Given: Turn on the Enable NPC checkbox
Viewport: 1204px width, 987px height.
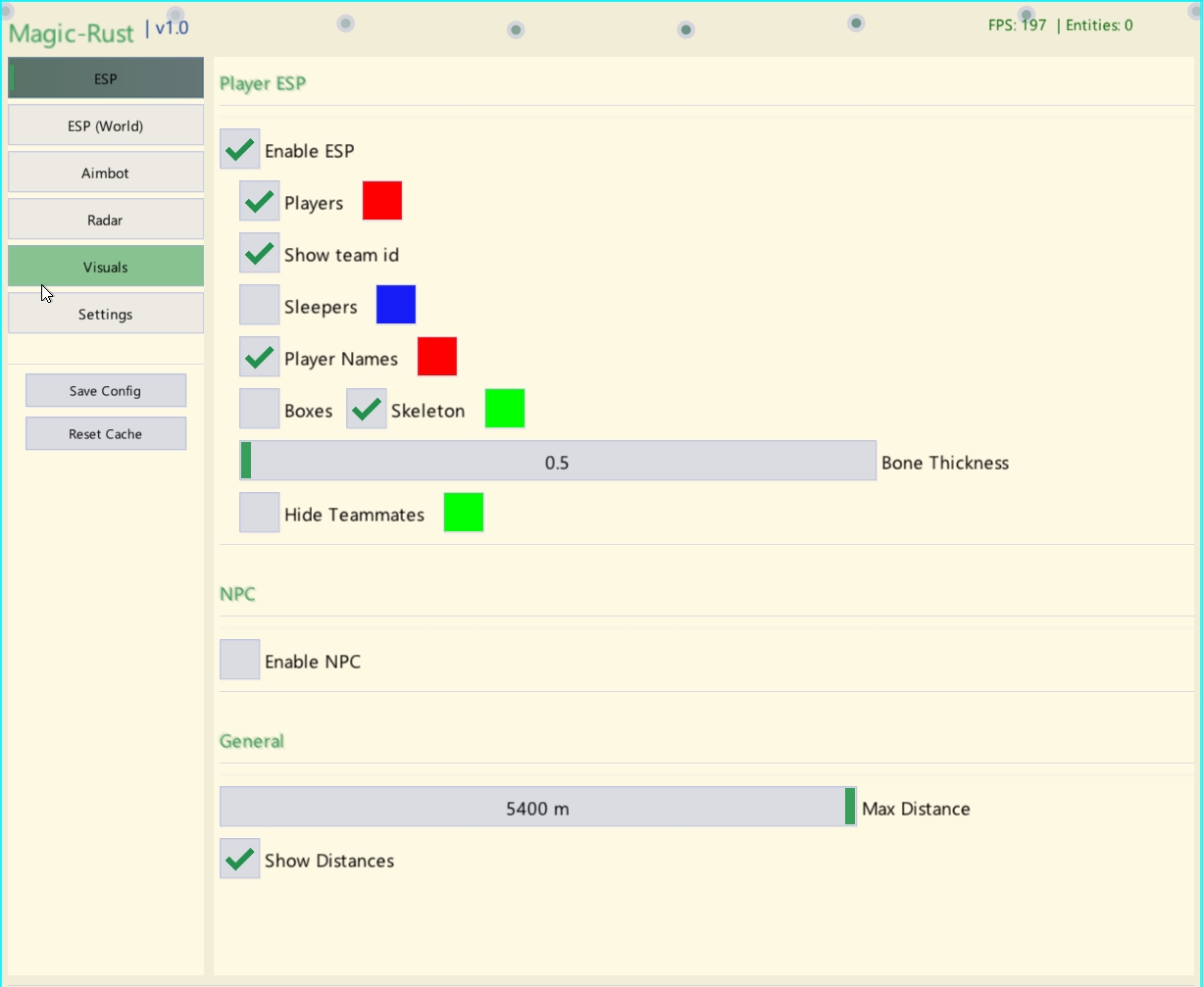Looking at the screenshot, I should pyautogui.click(x=240, y=660).
